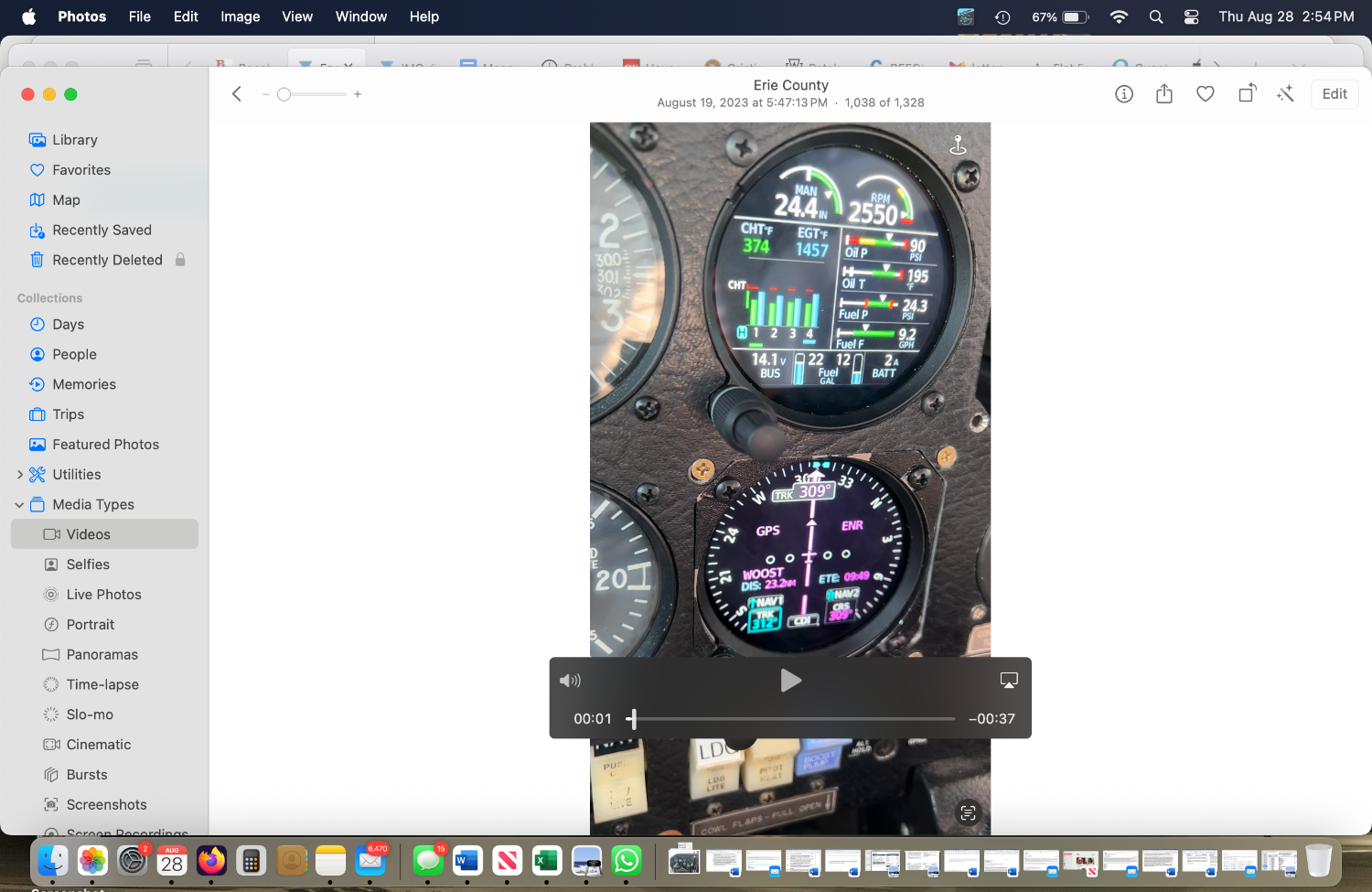Apply Auto Enhance with magic wand icon
Image resolution: width=1372 pixels, height=892 pixels.
[1285, 93]
